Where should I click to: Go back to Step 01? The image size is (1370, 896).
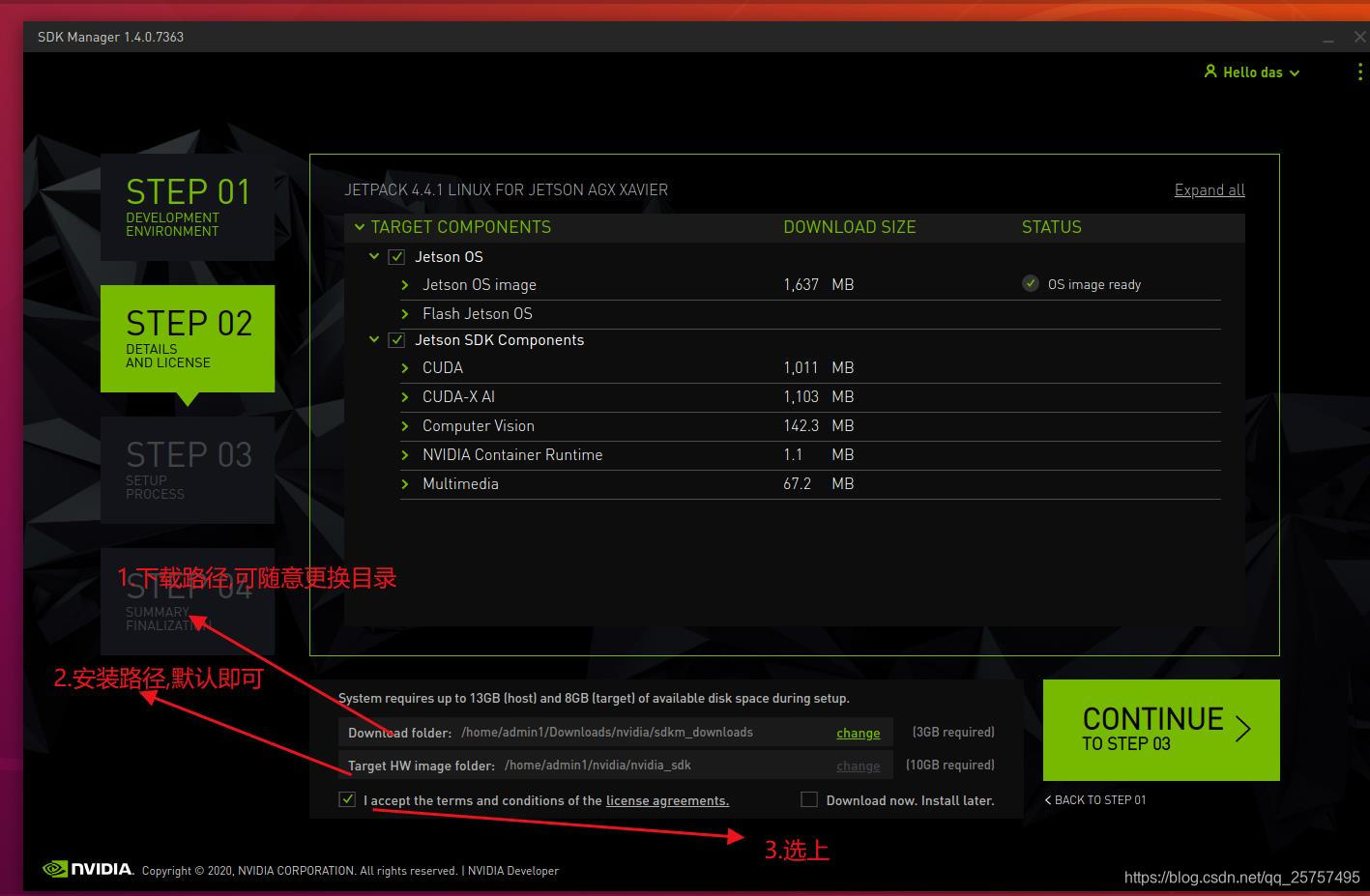click(x=1095, y=799)
